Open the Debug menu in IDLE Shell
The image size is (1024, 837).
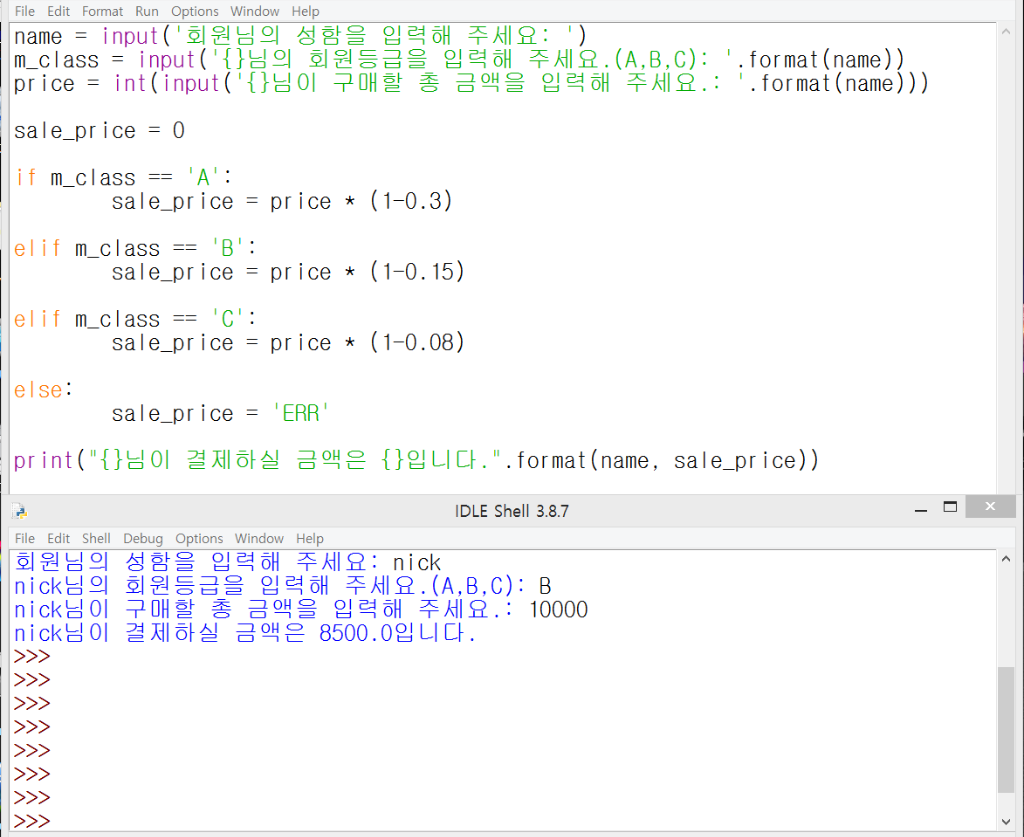(142, 538)
